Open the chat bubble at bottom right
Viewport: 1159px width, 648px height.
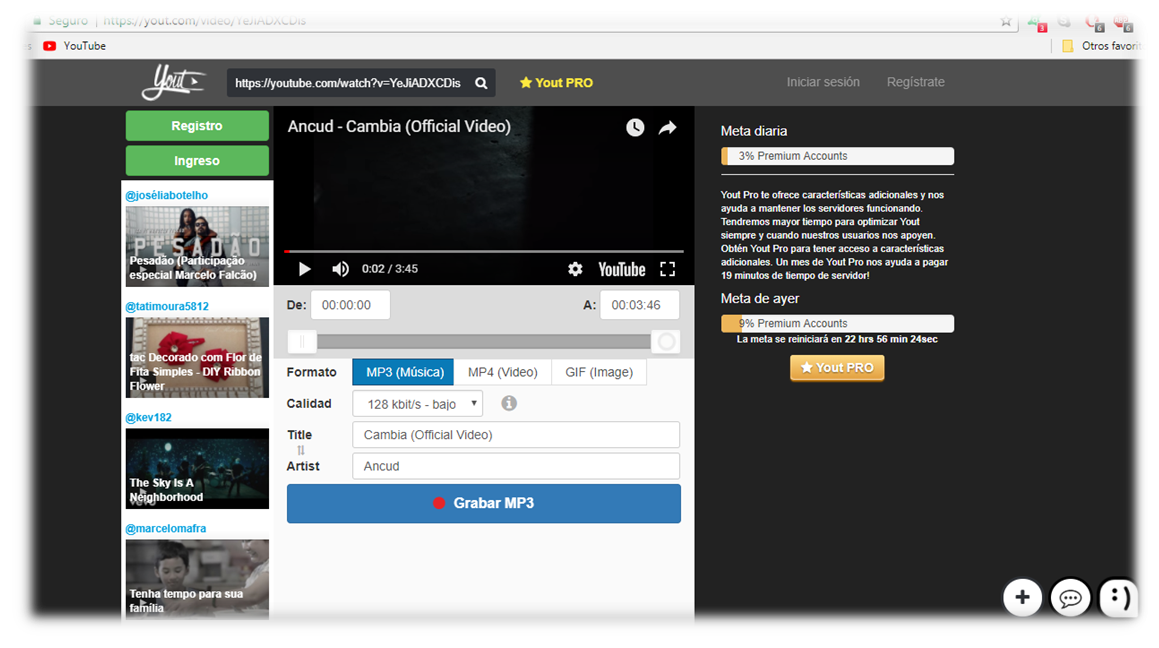1070,597
